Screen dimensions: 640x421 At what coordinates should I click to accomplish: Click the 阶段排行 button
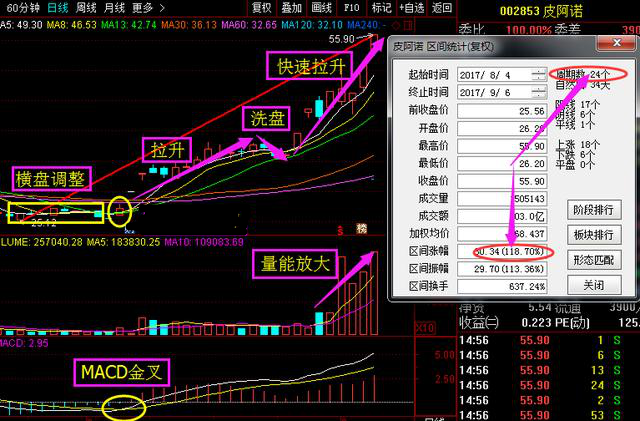coord(593,209)
